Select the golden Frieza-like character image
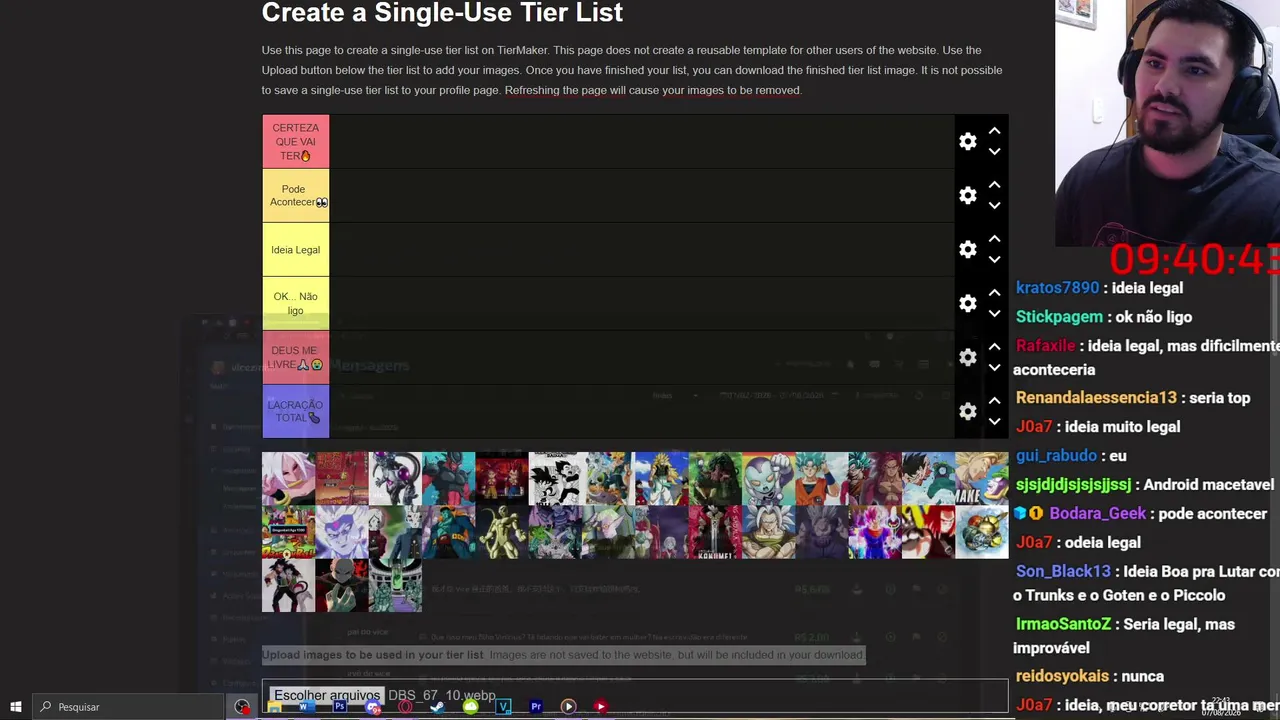Image resolution: width=1280 pixels, height=720 pixels. pyautogui.click(x=501, y=531)
